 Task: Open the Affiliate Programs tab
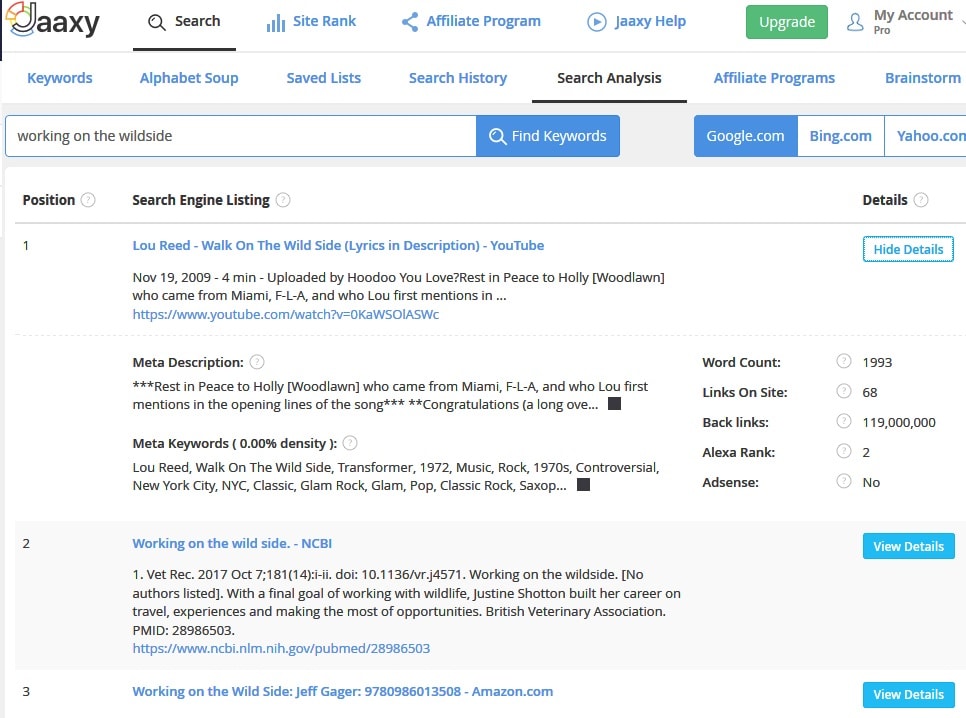click(x=774, y=78)
